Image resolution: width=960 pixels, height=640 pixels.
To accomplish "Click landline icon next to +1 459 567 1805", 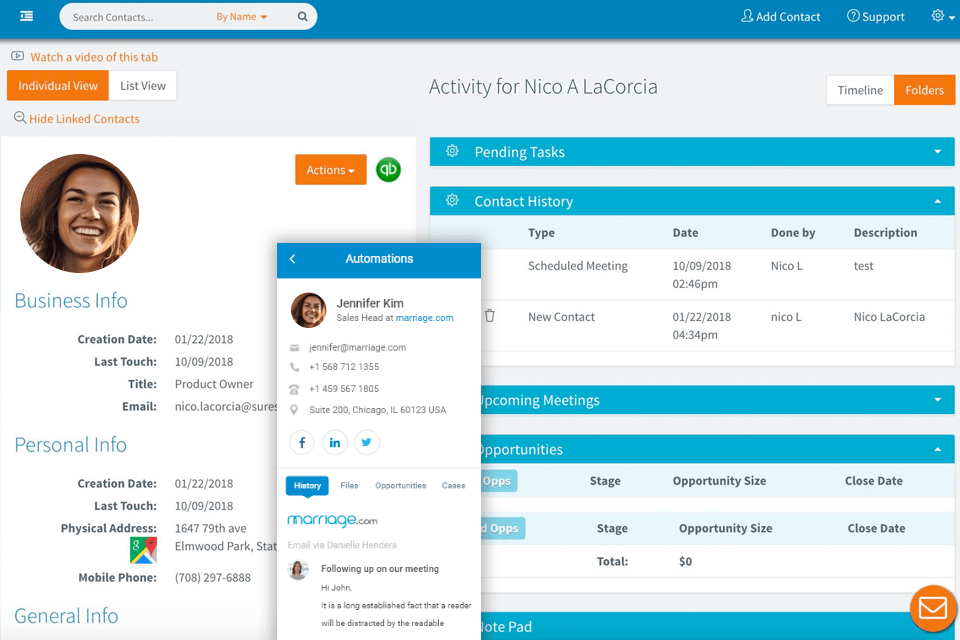I will 294,389.
